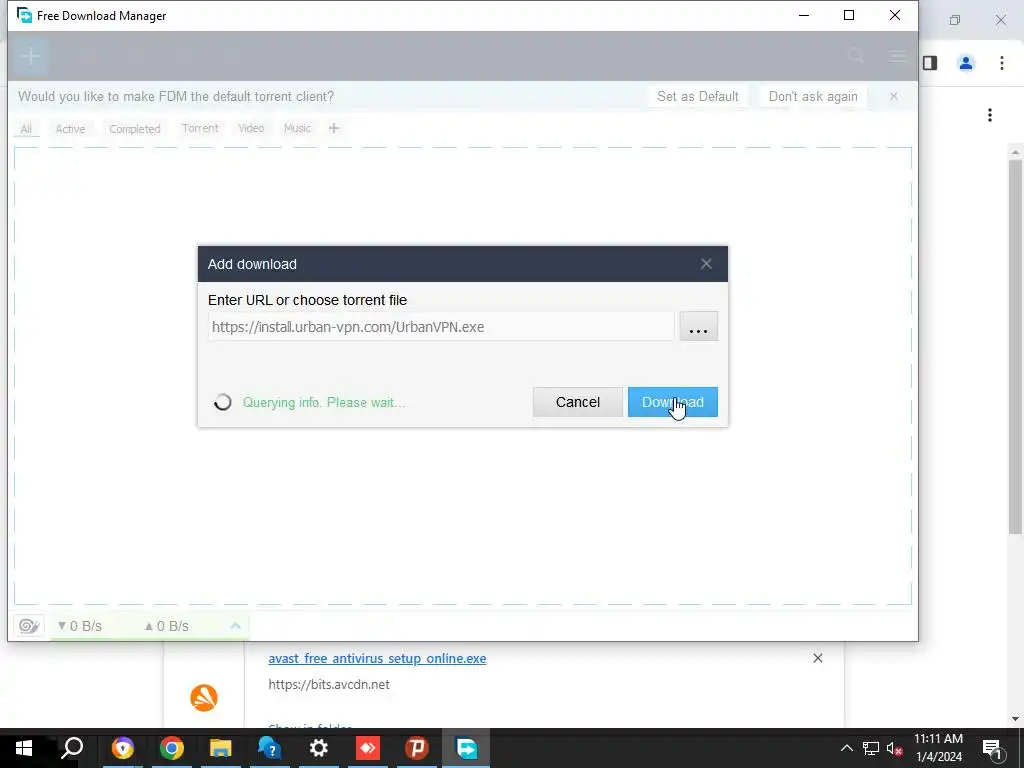Expand the speed panel chevron
This screenshot has width=1024, height=768.
click(x=235, y=626)
